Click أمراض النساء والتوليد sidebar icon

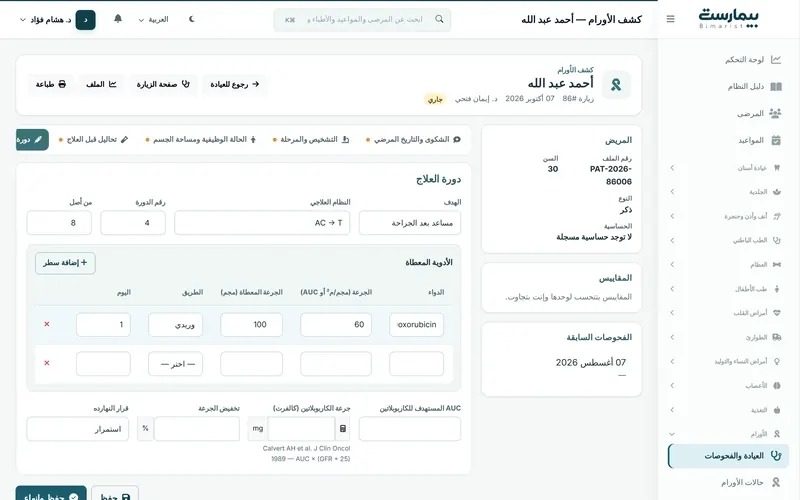click(777, 361)
